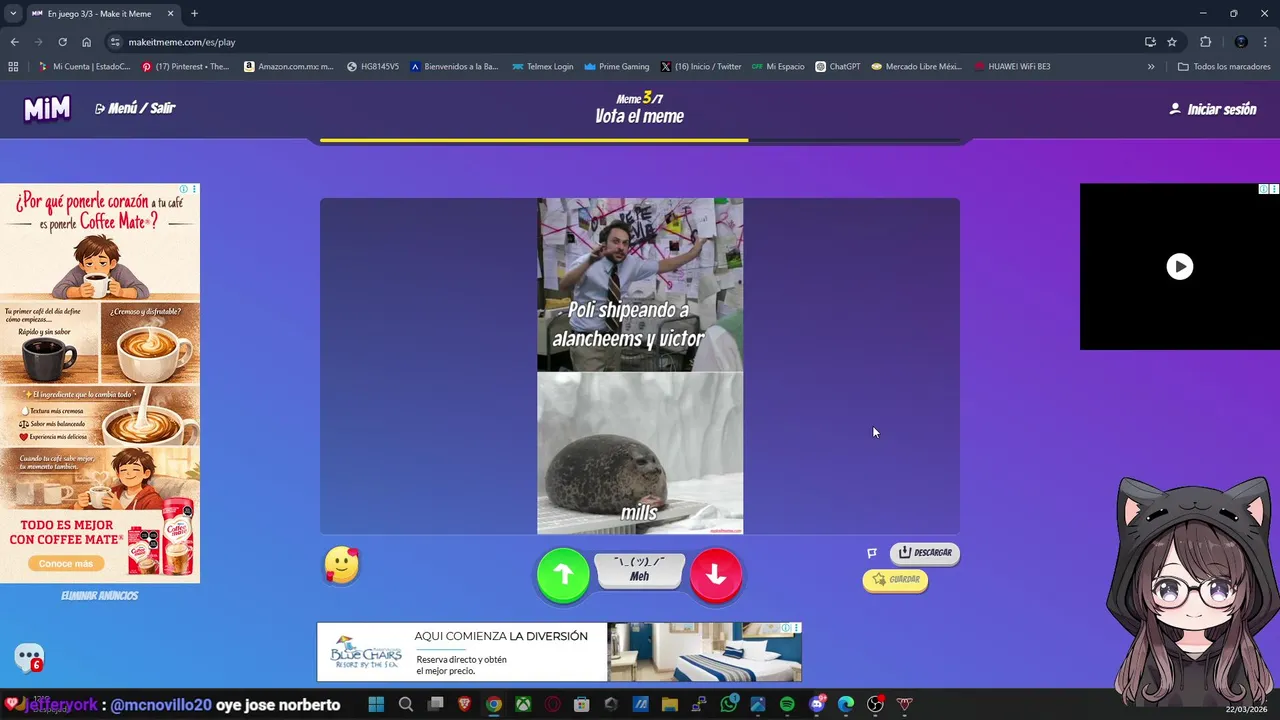Image resolution: width=1280 pixels, height=720 pixels.
Task: Open WhatsApp from taskbar
Action: click(x=728, y=705)
